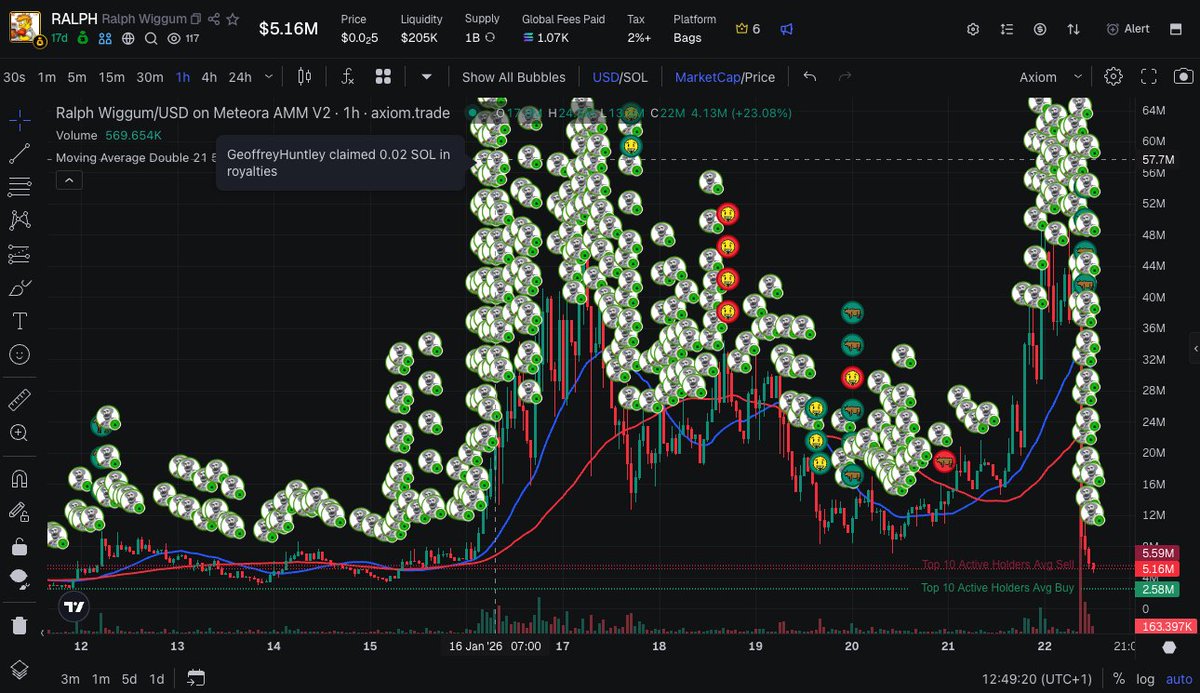Switch to the 30s timeframe
This screenshot has height=693, width=1200.
[14, 77]
